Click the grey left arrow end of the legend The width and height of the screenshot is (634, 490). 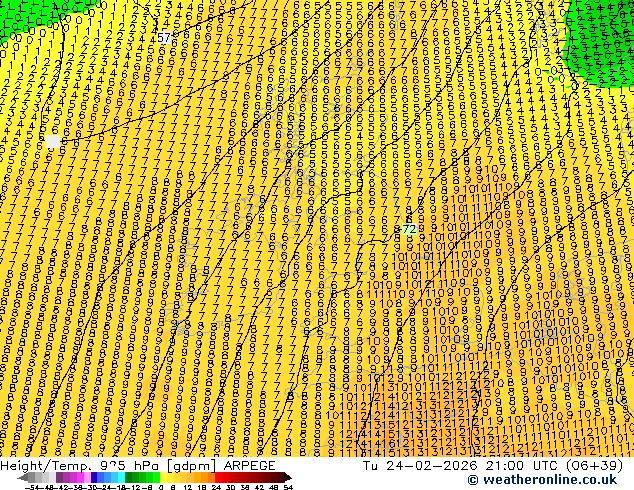[x=23, y=477]
